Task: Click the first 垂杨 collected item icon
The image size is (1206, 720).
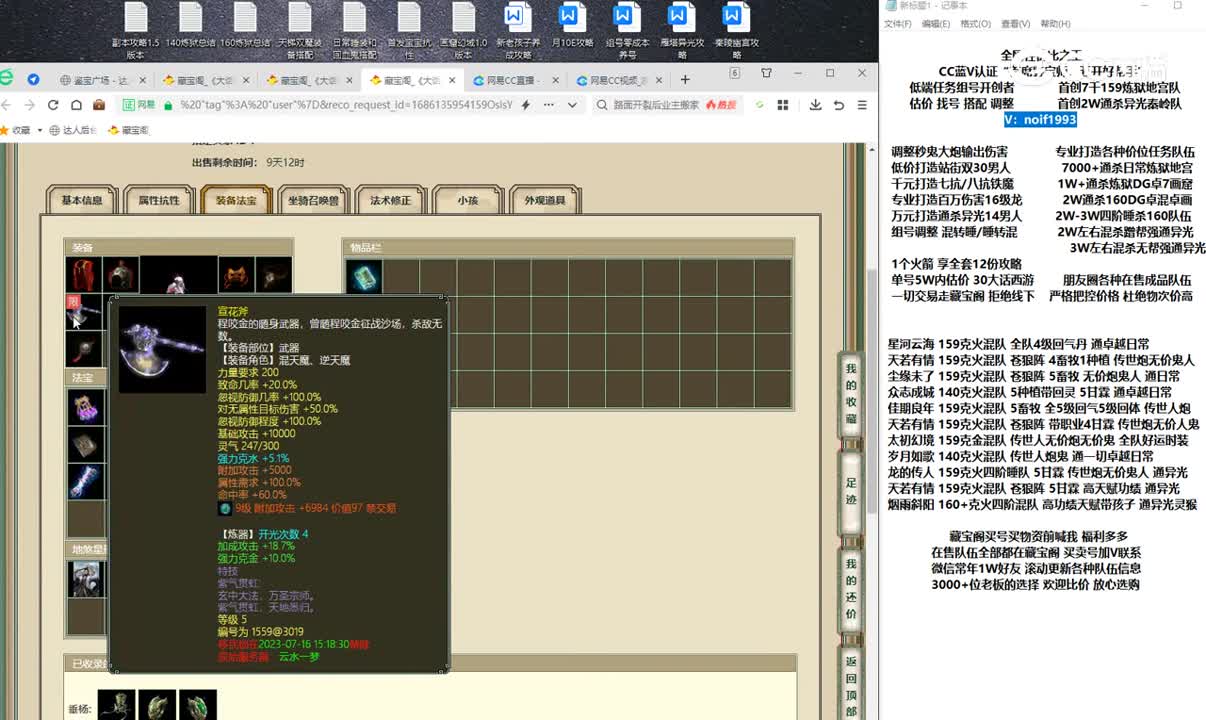Action: pyautogui.click(x=116, y=707)
